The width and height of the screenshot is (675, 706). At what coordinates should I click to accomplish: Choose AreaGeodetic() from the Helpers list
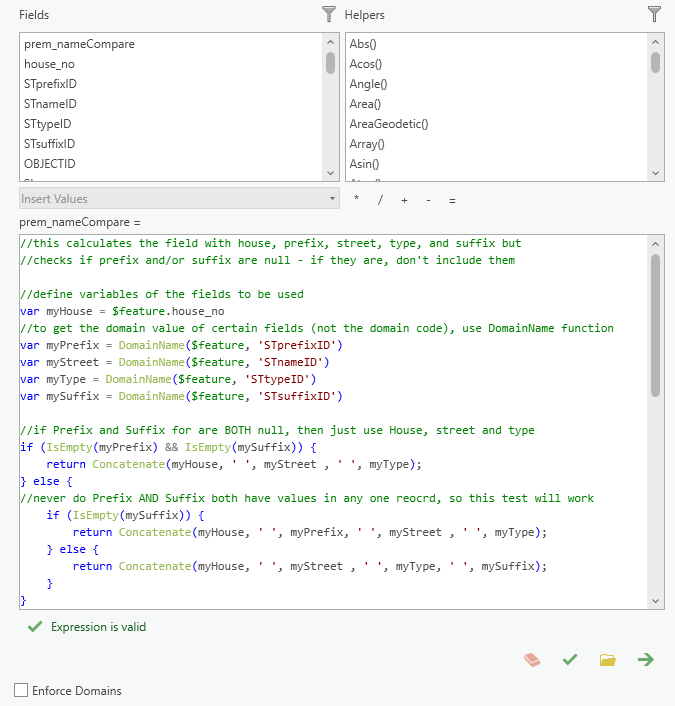click(x=389, y=124)
